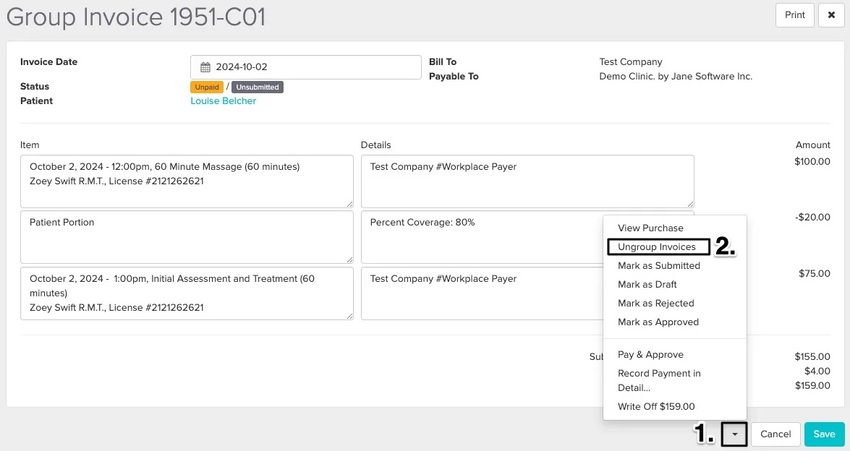
Task: Select Pay & Approve option
Action: pos(651,355)
